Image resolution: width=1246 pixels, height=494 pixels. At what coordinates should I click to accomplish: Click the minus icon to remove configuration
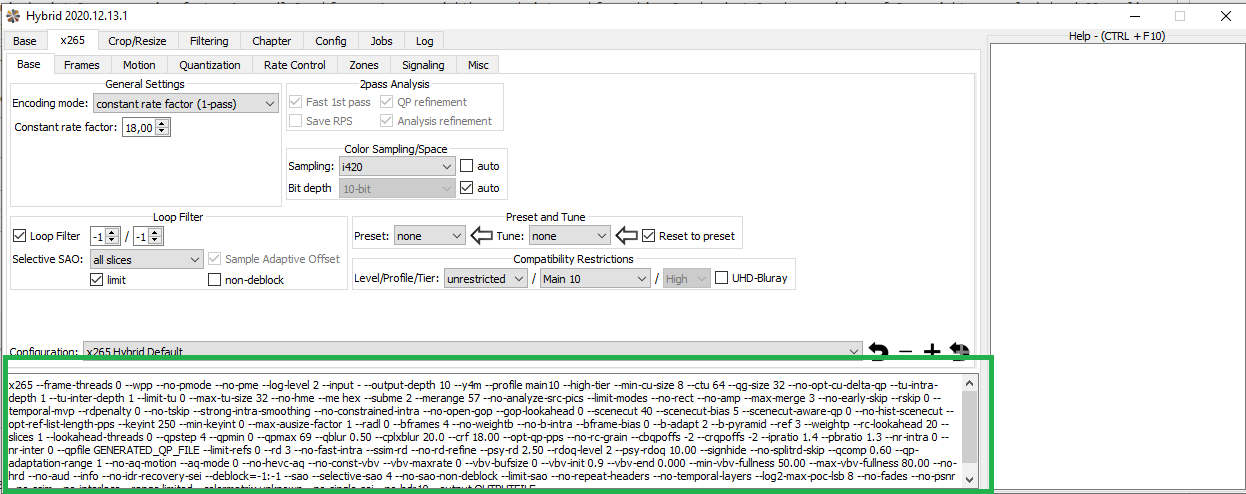pos(905,351)
